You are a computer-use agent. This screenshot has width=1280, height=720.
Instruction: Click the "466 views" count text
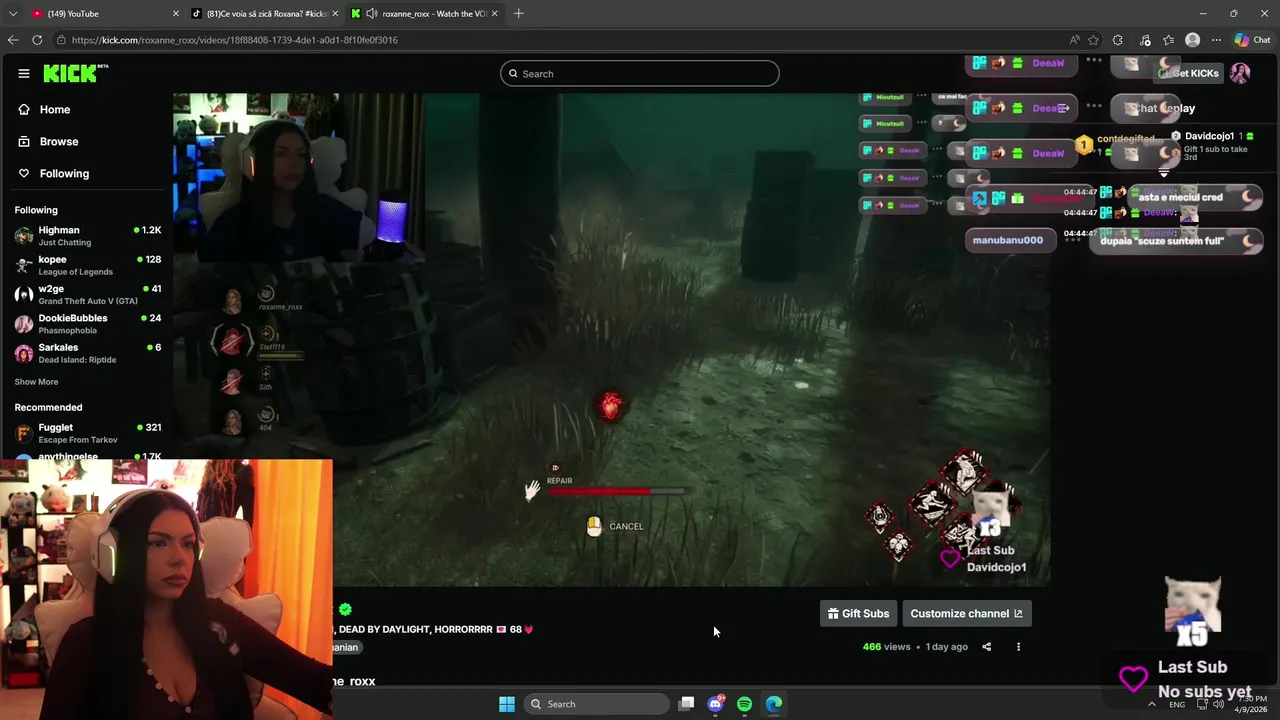coord(886,647)
